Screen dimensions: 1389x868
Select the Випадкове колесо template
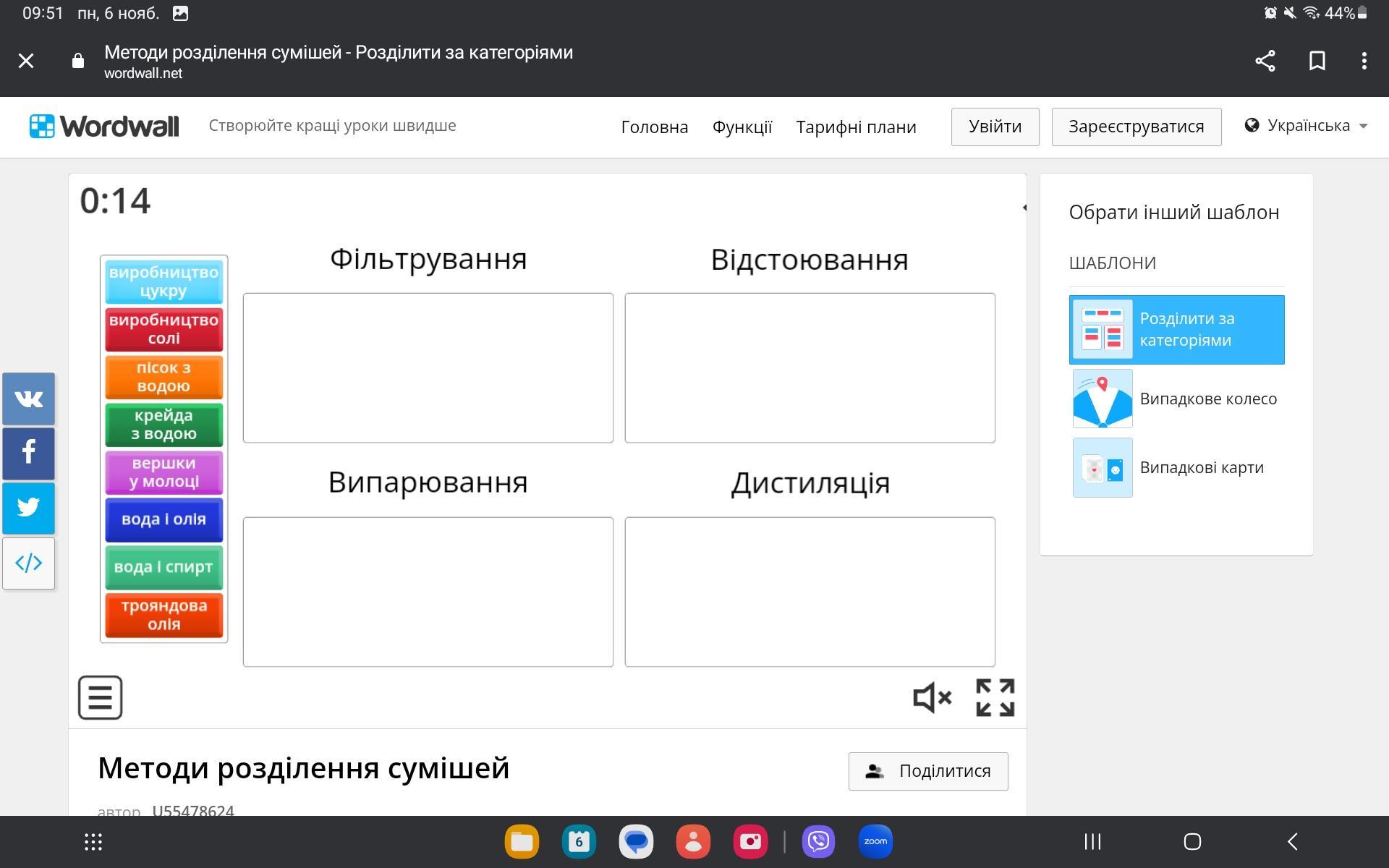1177,399
